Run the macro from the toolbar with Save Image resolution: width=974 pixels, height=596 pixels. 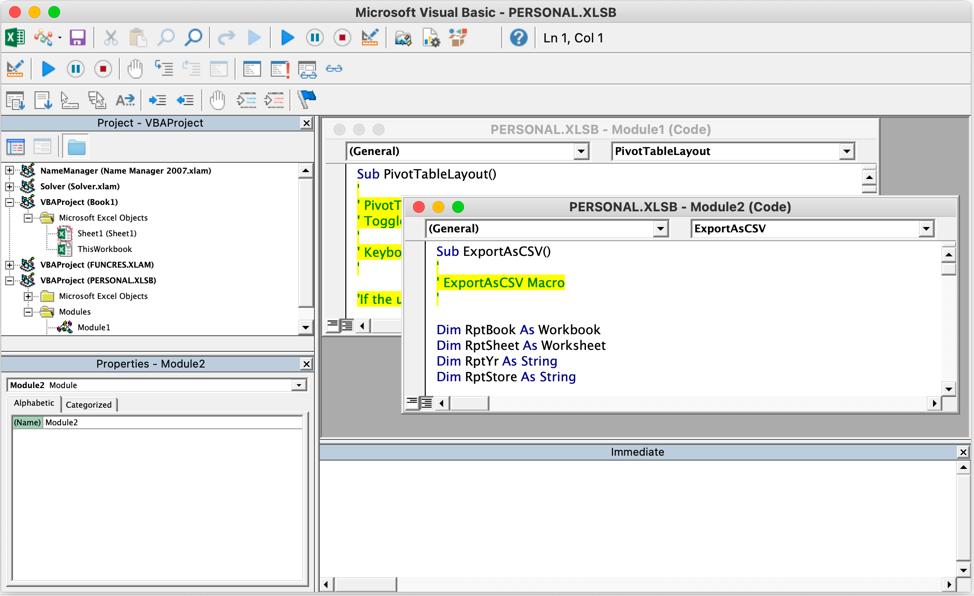click(x=287, y=38)
